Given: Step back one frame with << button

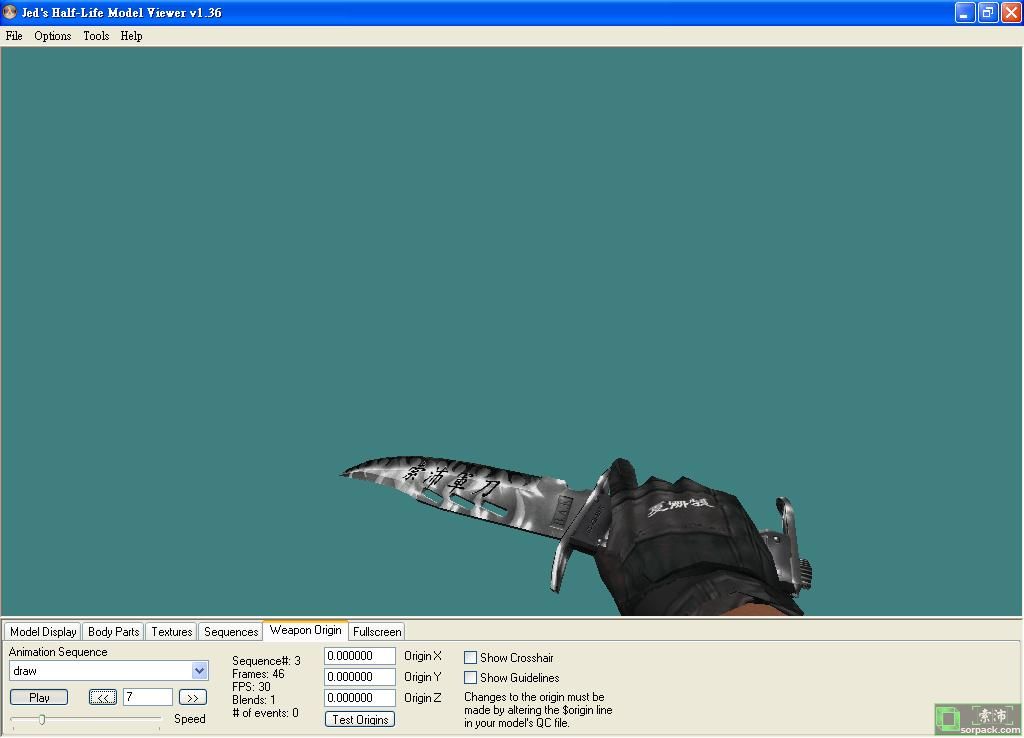Looking at the screenshot, I should click(102, 697).
